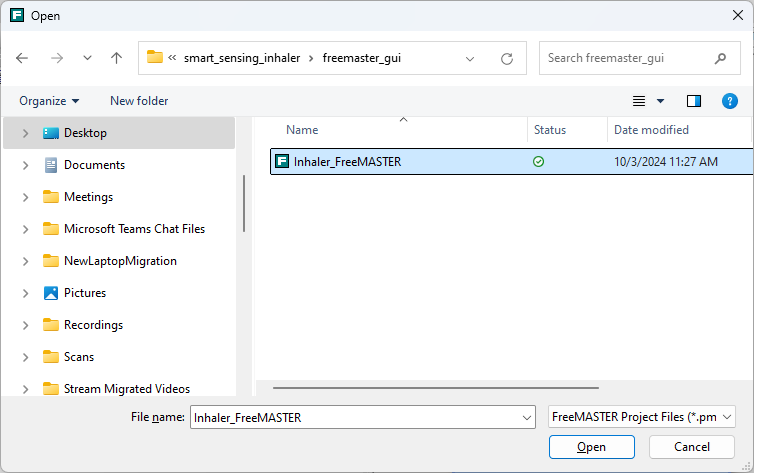This screenshot has width=774, height=473.
Task: Open the recent locations chevron
Action: (87, 58)
